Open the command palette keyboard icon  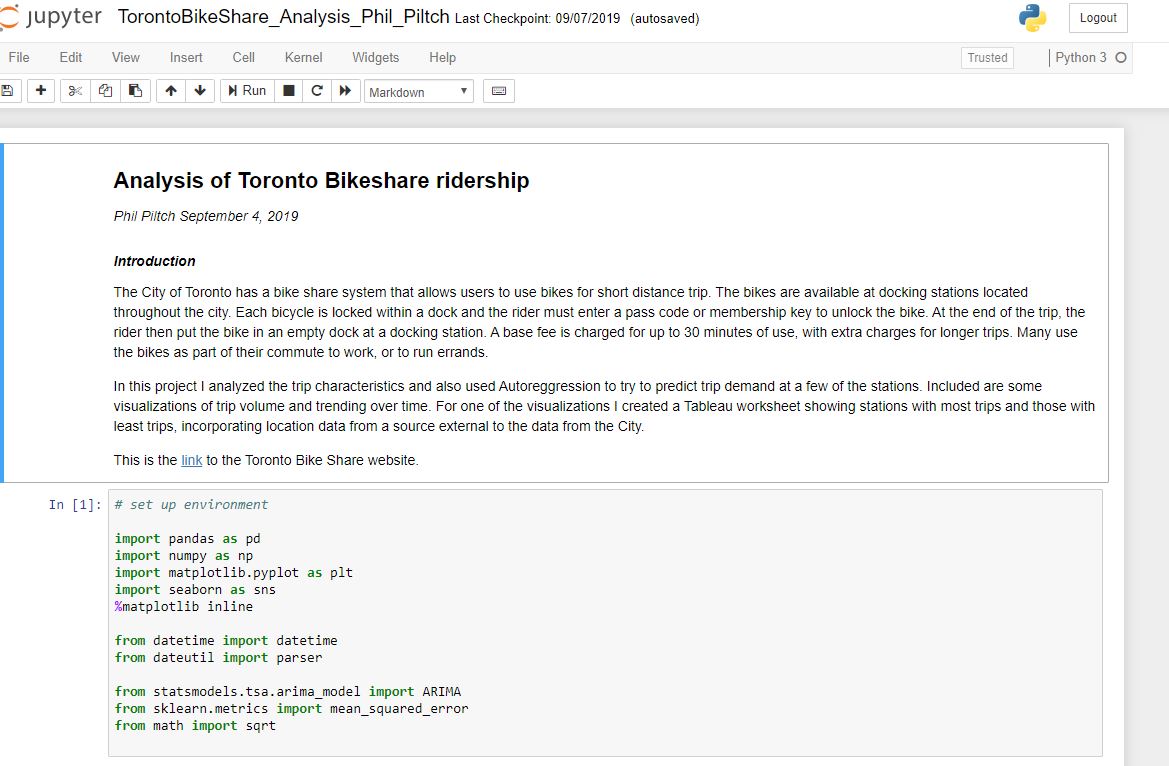click(498, 91)
